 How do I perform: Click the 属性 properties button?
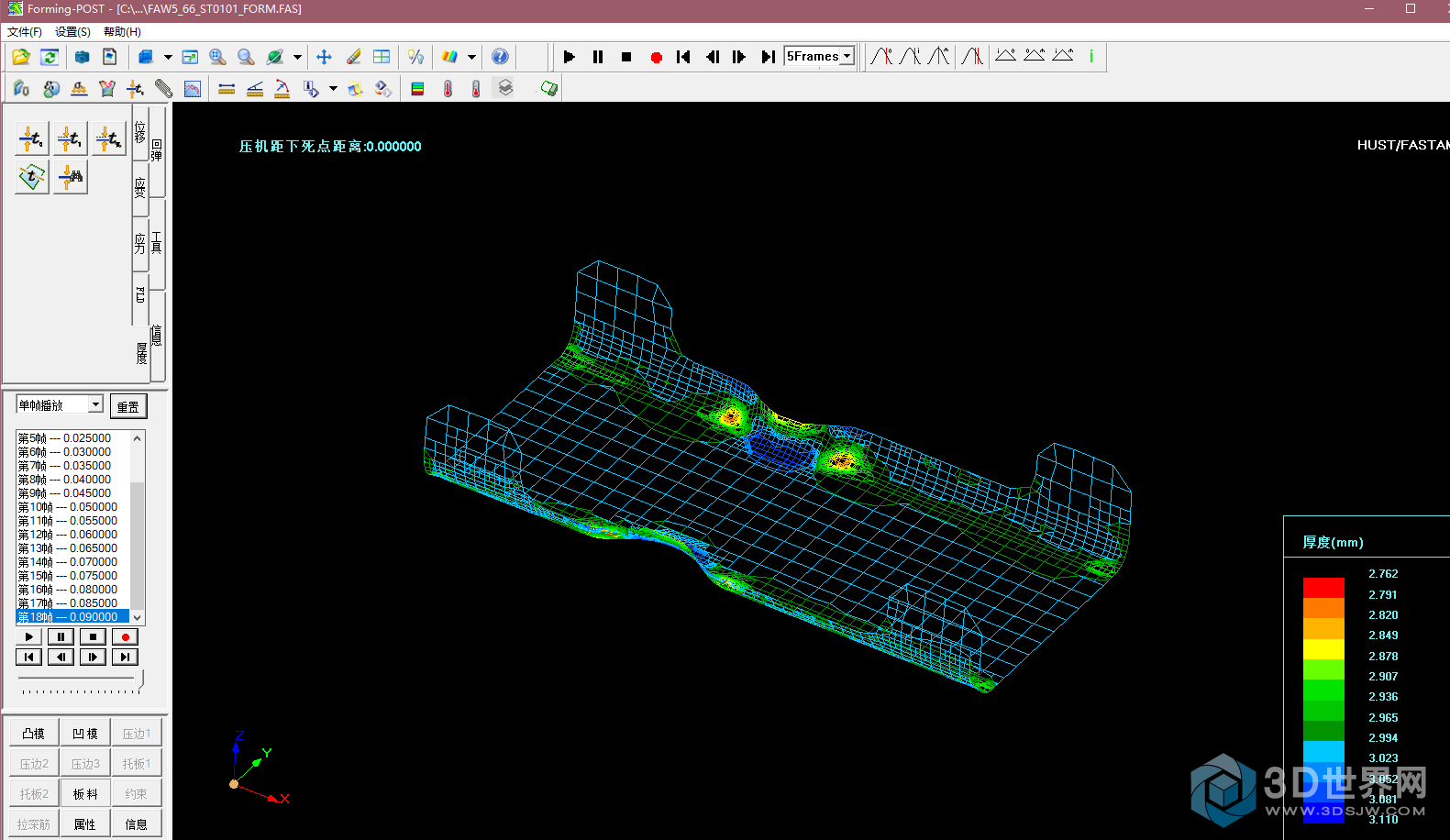[x=85, y=823]
